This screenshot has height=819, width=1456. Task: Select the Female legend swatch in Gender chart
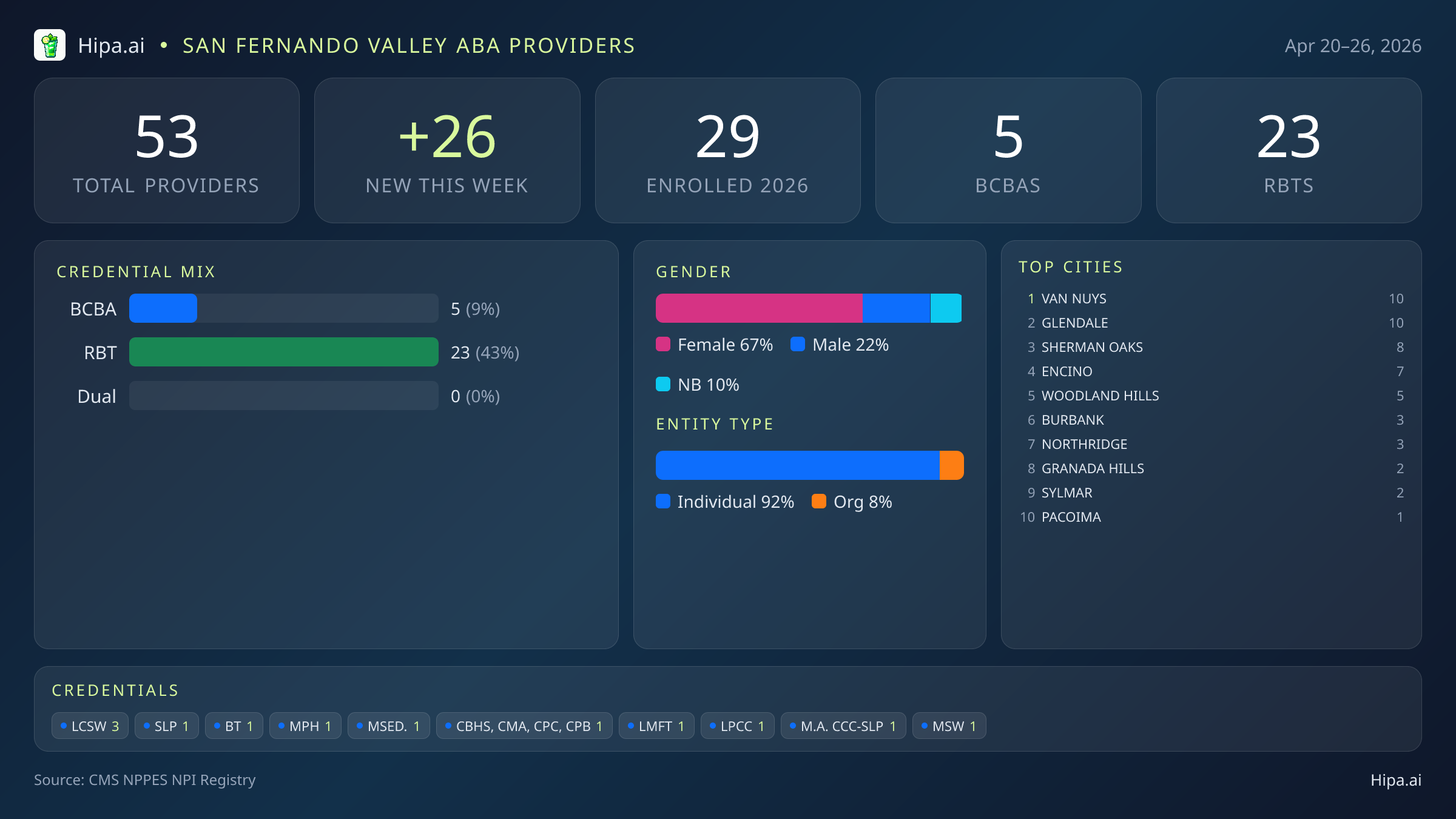pyautogui.click(x=664, y=344)
